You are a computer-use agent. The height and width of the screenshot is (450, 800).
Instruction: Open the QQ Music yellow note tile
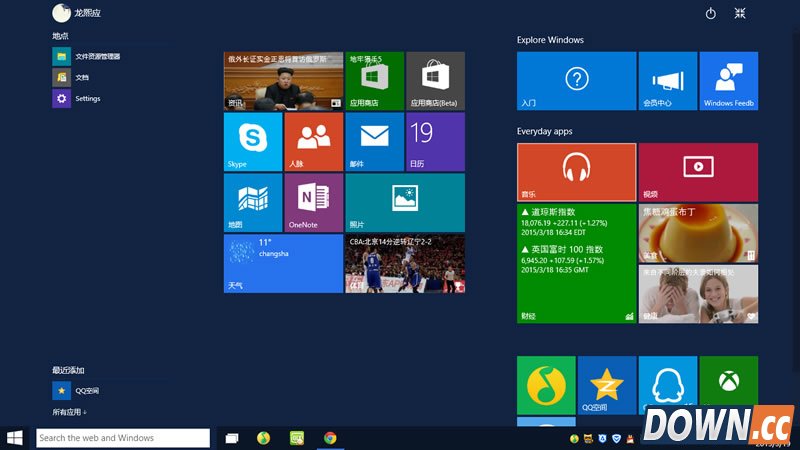pos(546,385)
